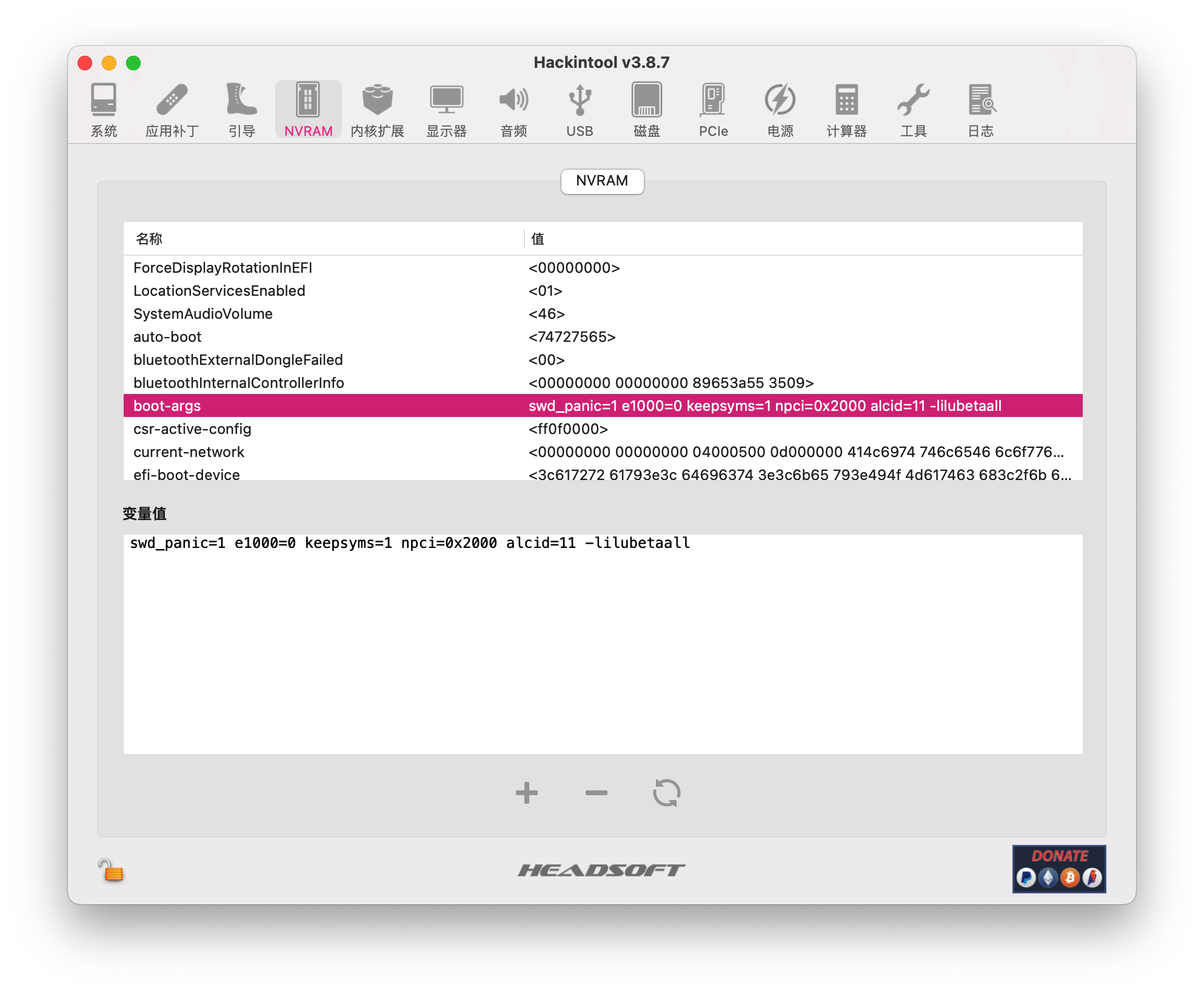Open the 日志 logs section
This screenshot has width=1204, height=994.
981,110
